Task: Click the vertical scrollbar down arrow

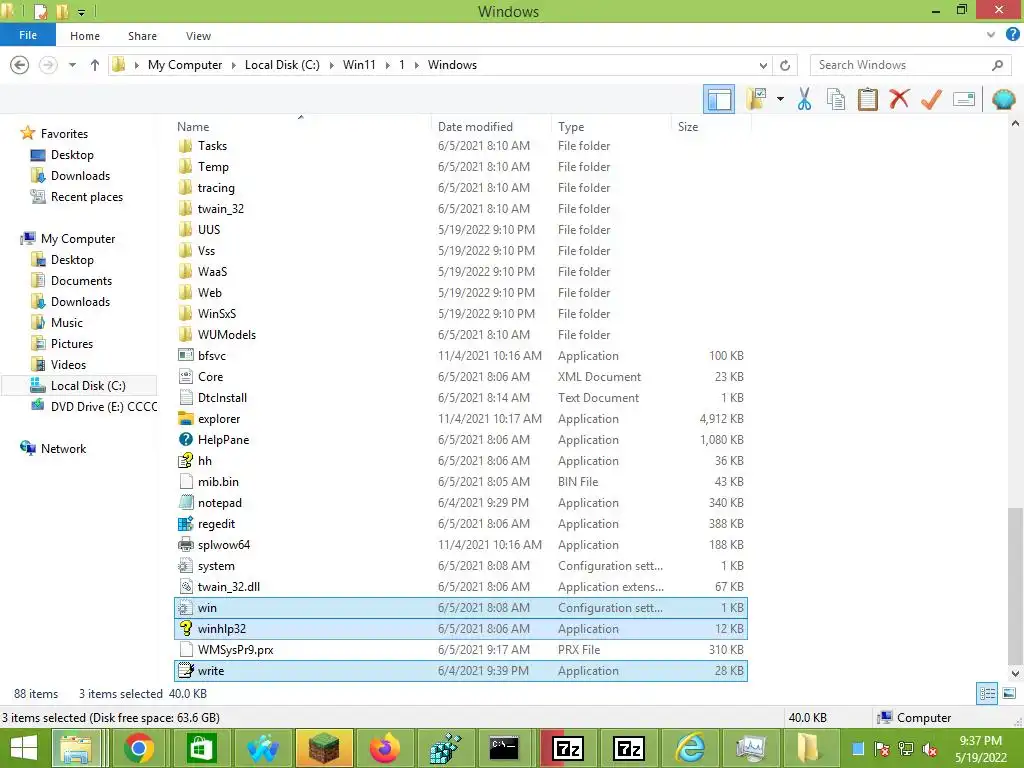Action: tap(1016, 673)
